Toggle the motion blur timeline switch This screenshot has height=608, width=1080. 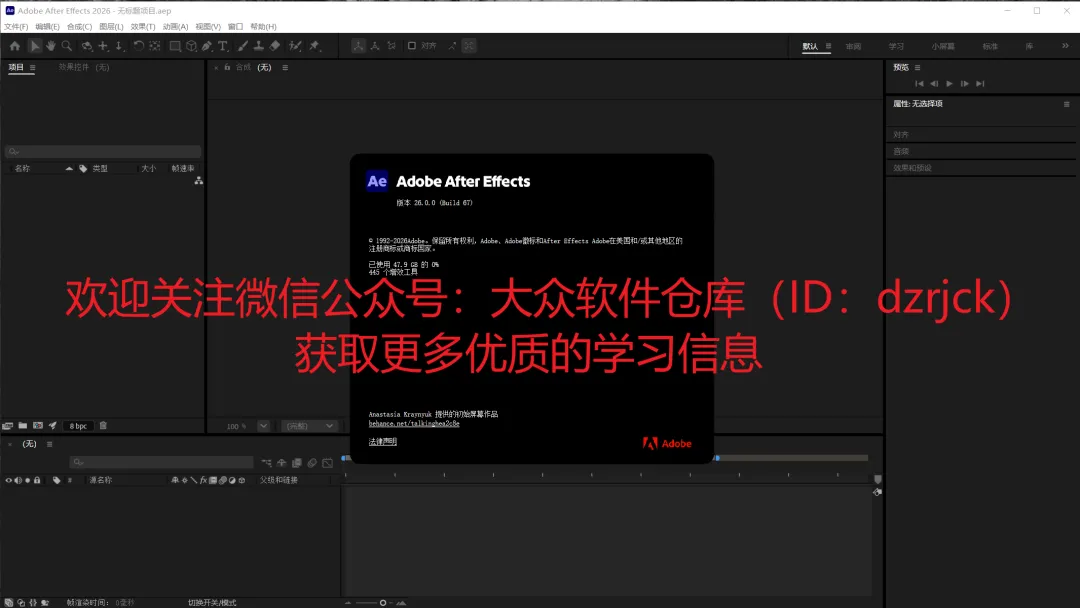click(312, 463)
